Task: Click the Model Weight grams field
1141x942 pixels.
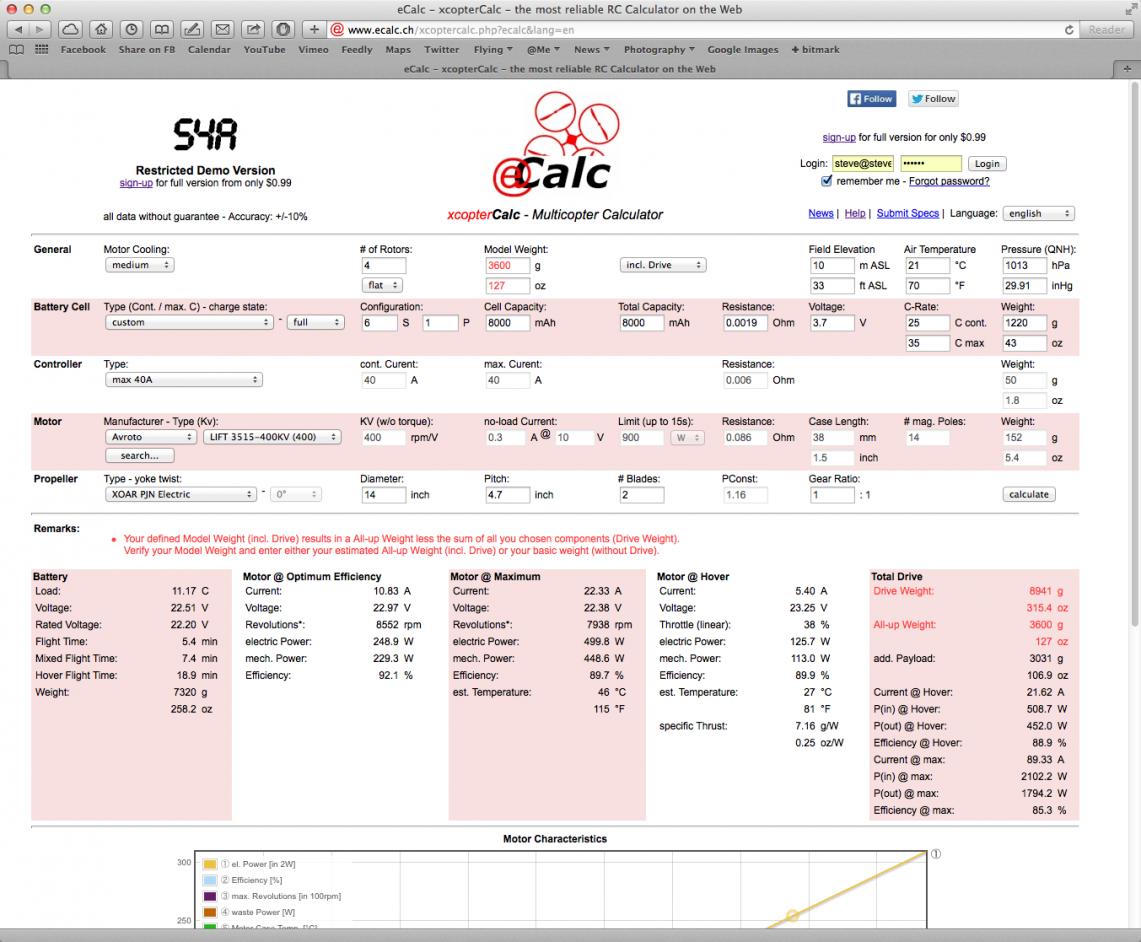Action: click(507, 265)
